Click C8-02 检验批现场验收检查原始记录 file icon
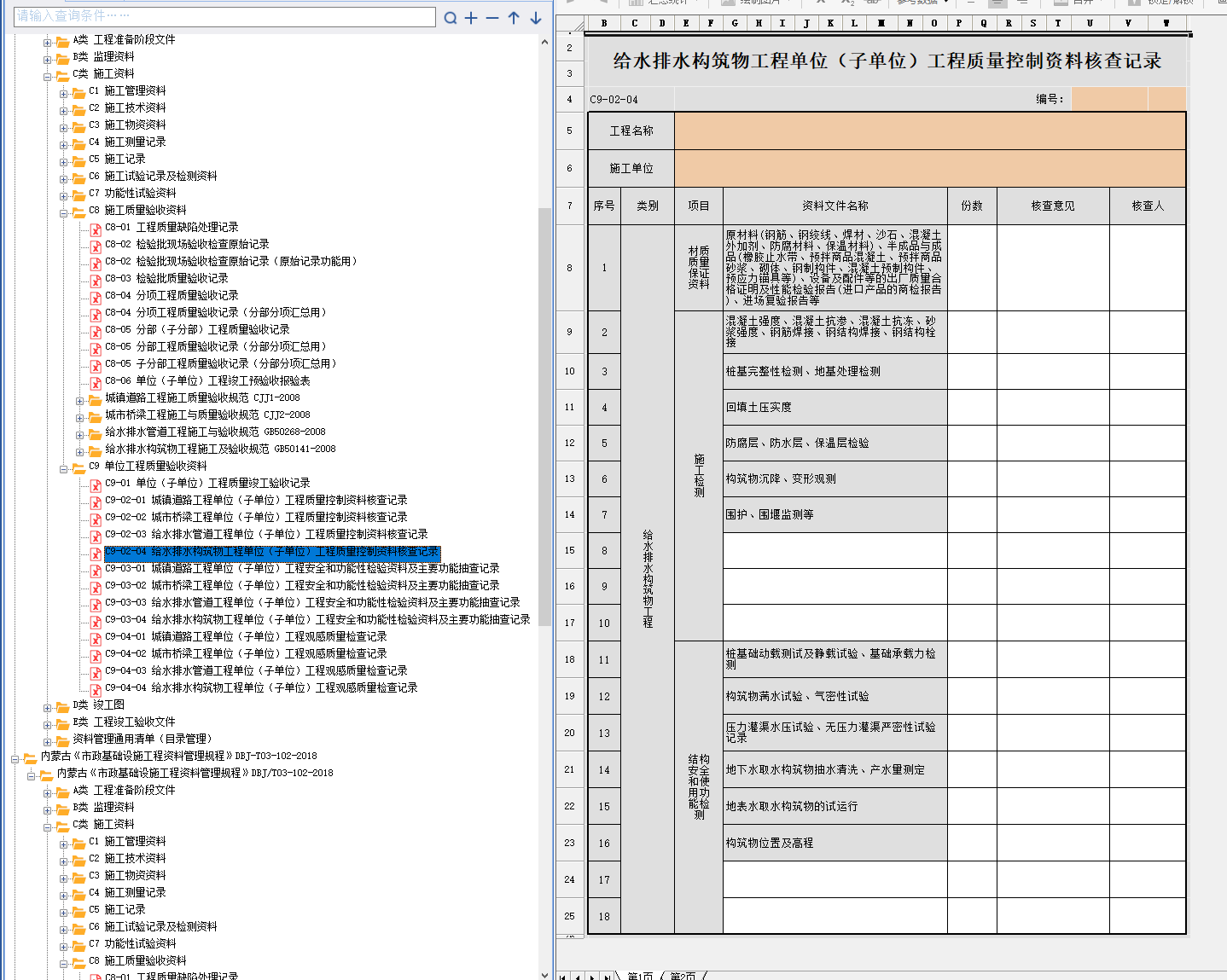Screen dimensions: 1227x980 pyautogui.click(x=96, y=246)
